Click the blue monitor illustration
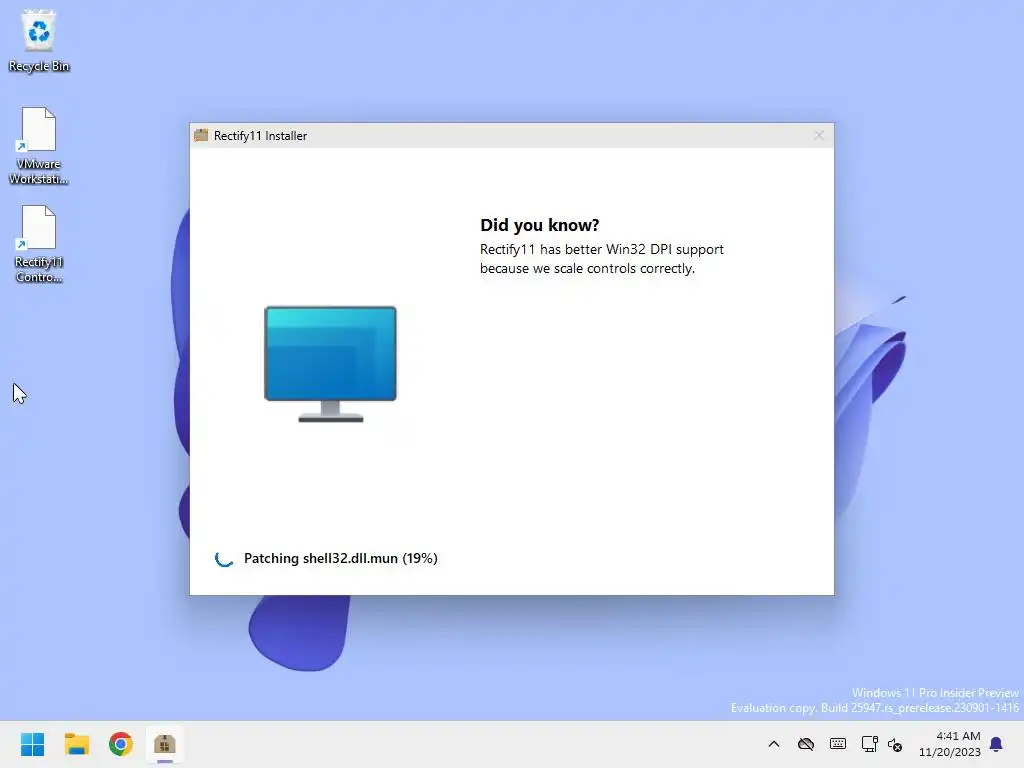 pos(330,364)
